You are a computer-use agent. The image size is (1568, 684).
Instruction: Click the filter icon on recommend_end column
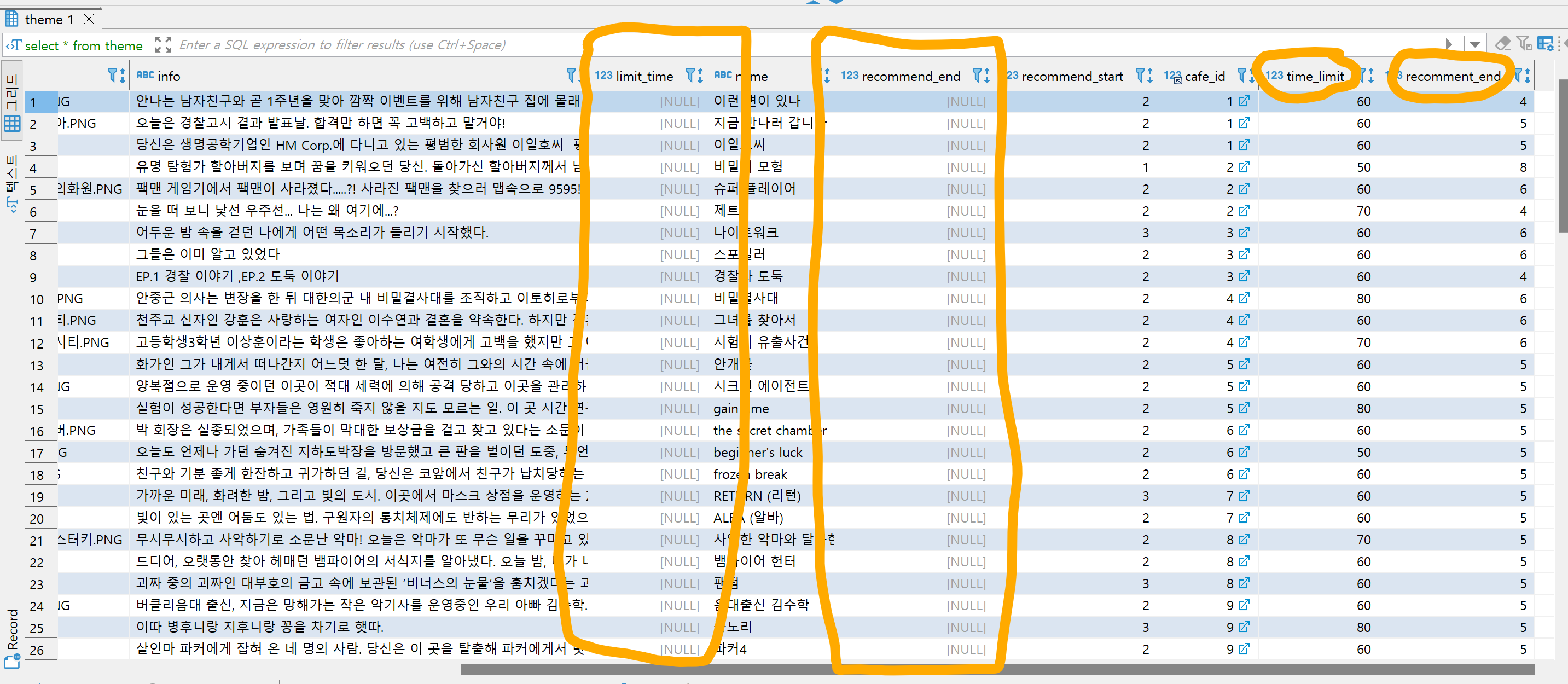tap(977, 76)
